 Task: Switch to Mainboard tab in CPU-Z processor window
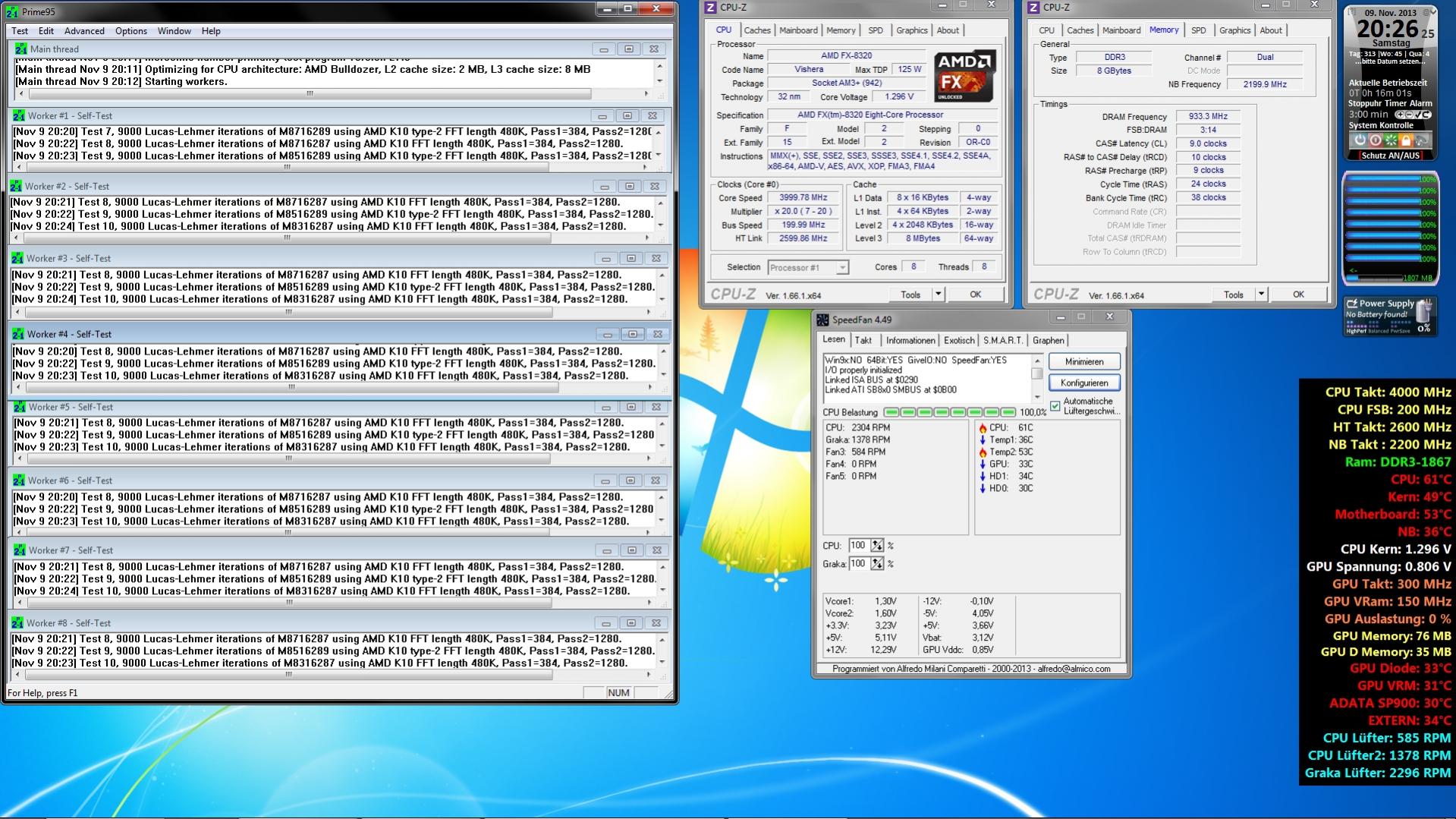click(798, 30)
